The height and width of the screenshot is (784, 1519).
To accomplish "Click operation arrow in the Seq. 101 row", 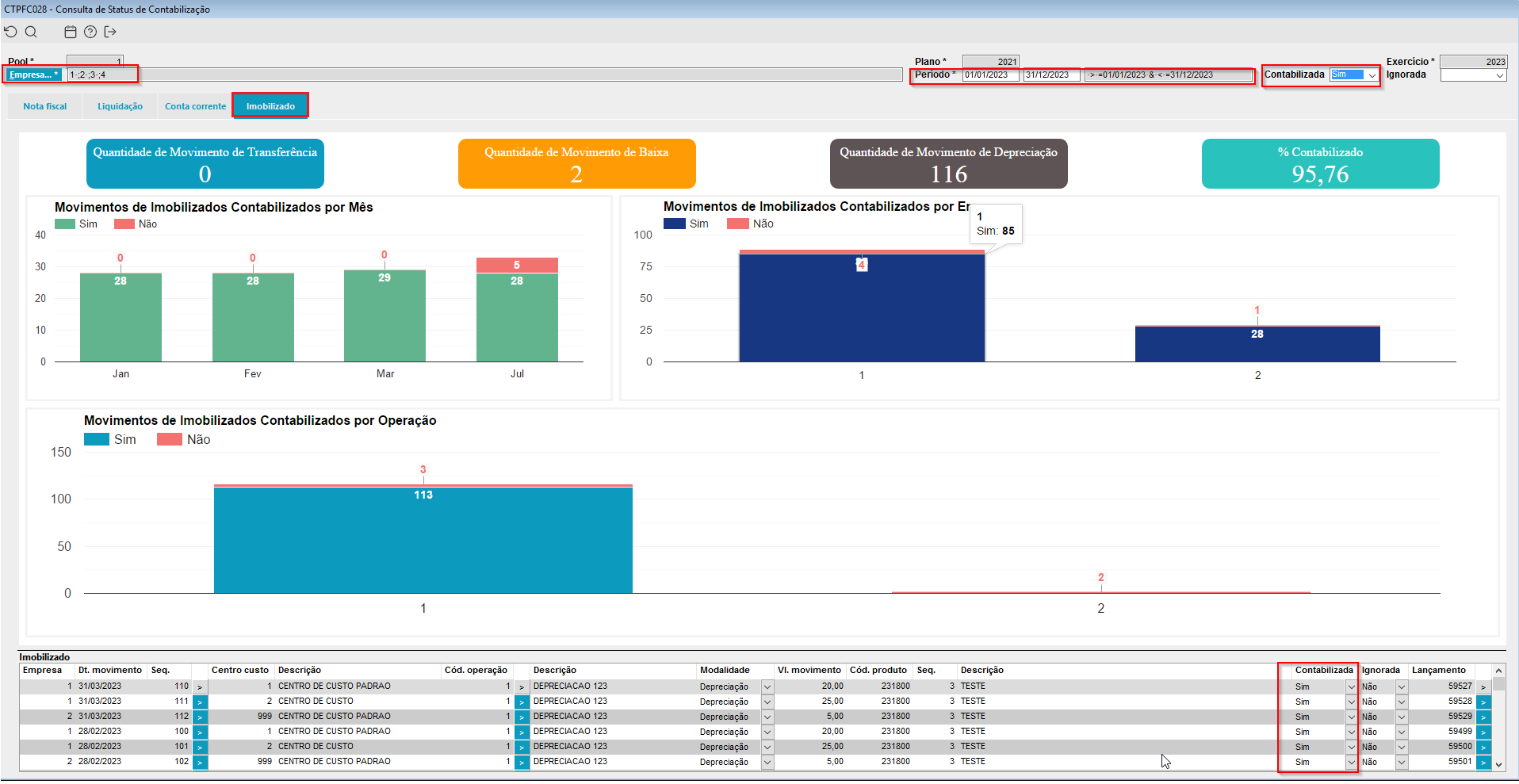I will point(522,748).
